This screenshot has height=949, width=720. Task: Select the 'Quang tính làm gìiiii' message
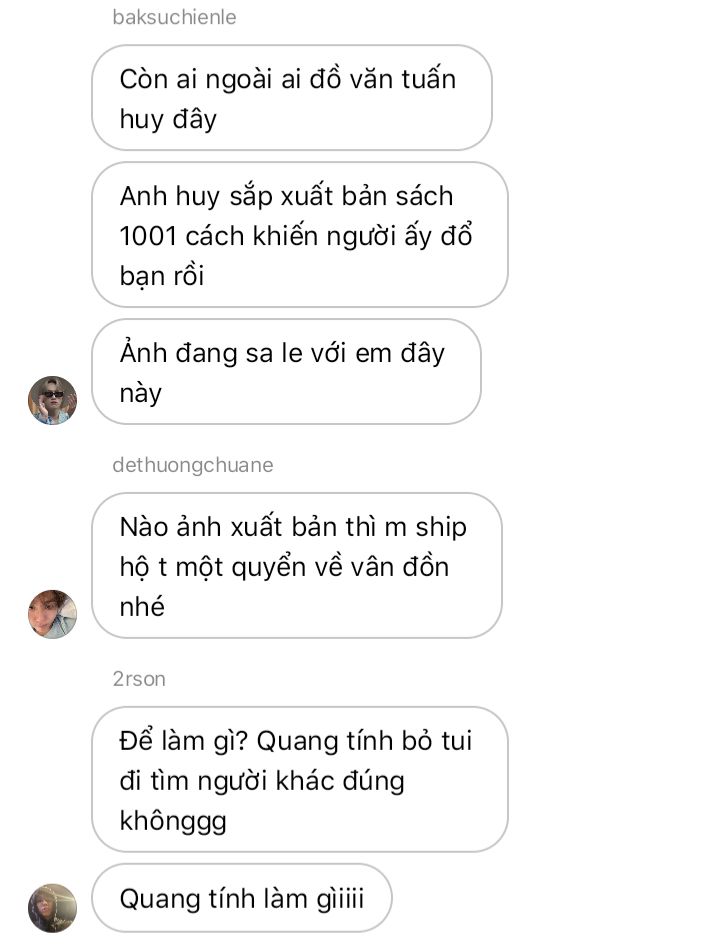(241, 898)
